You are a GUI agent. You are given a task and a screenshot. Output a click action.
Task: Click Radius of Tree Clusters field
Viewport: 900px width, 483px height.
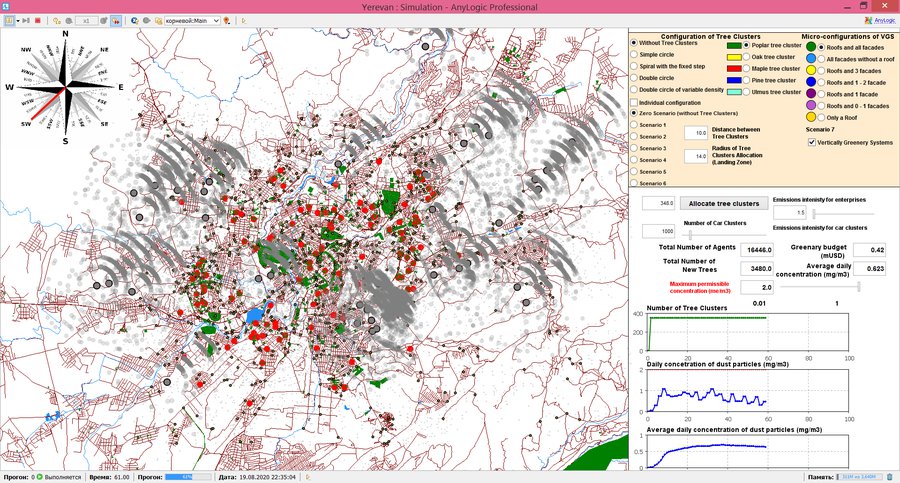tap(696, 156)
